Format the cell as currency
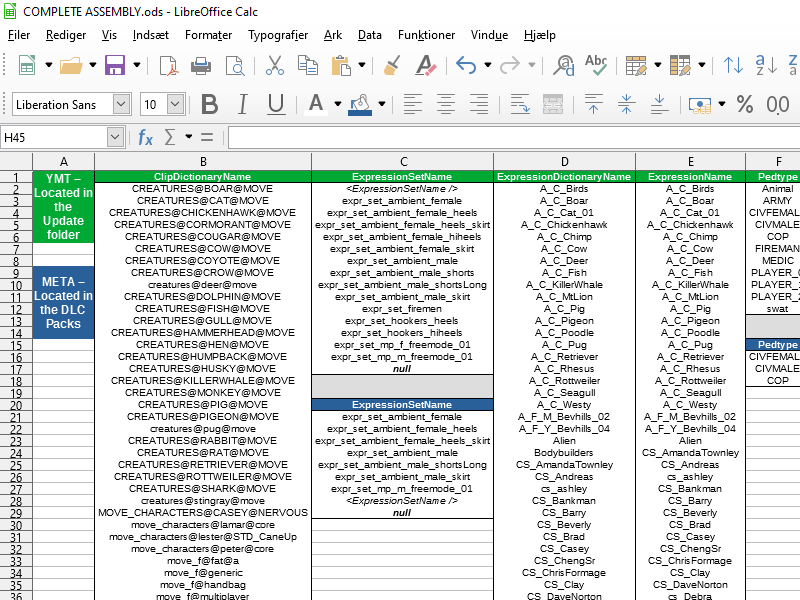This screenshot has height=600, width=800. click(x=700, y=104)
